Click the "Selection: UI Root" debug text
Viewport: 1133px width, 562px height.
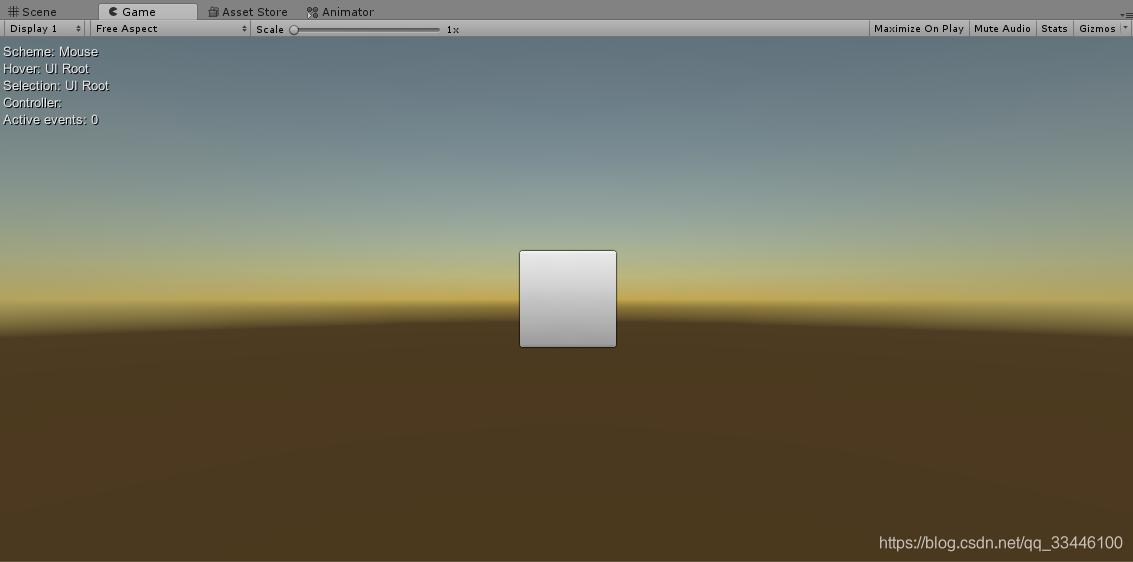pyautogui.click(x=56, y=85)
